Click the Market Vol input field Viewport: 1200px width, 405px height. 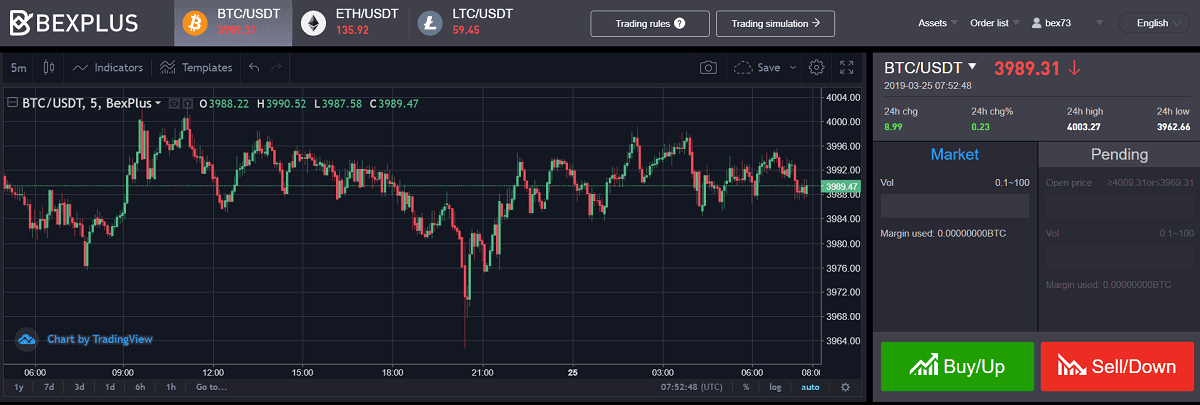954,206
